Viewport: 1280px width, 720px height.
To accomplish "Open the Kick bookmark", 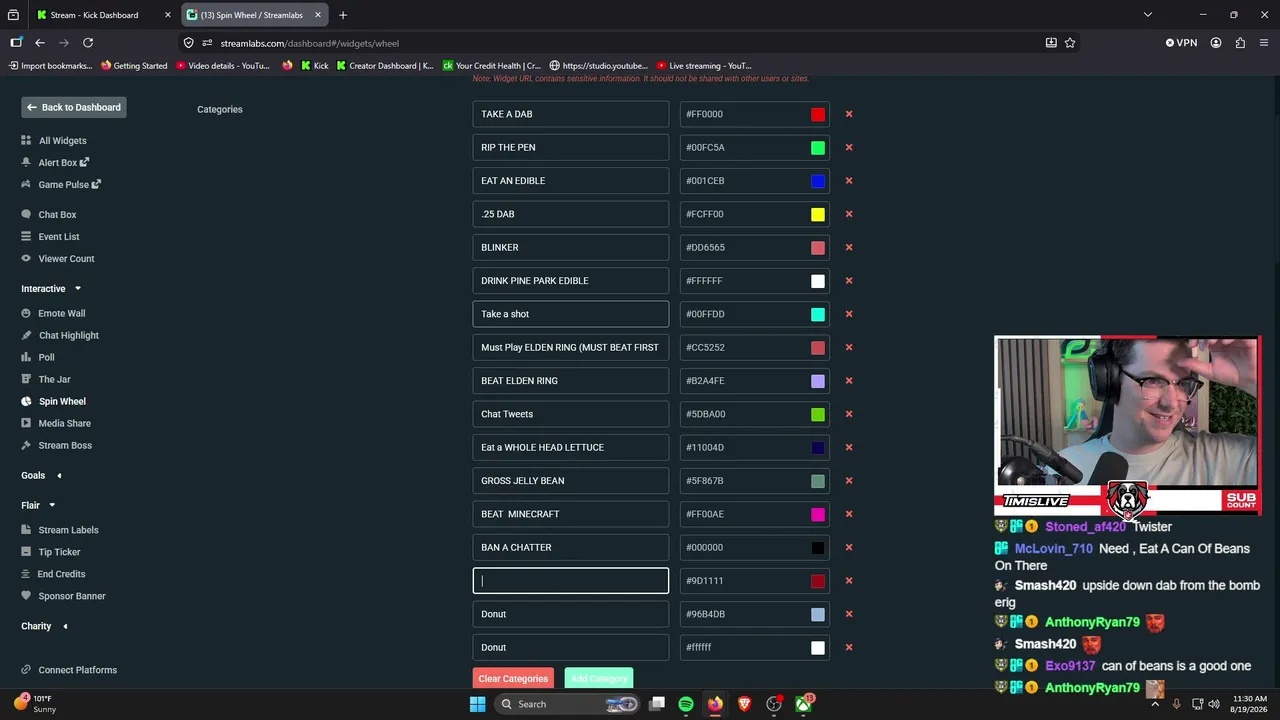I will tap(314, 66).
